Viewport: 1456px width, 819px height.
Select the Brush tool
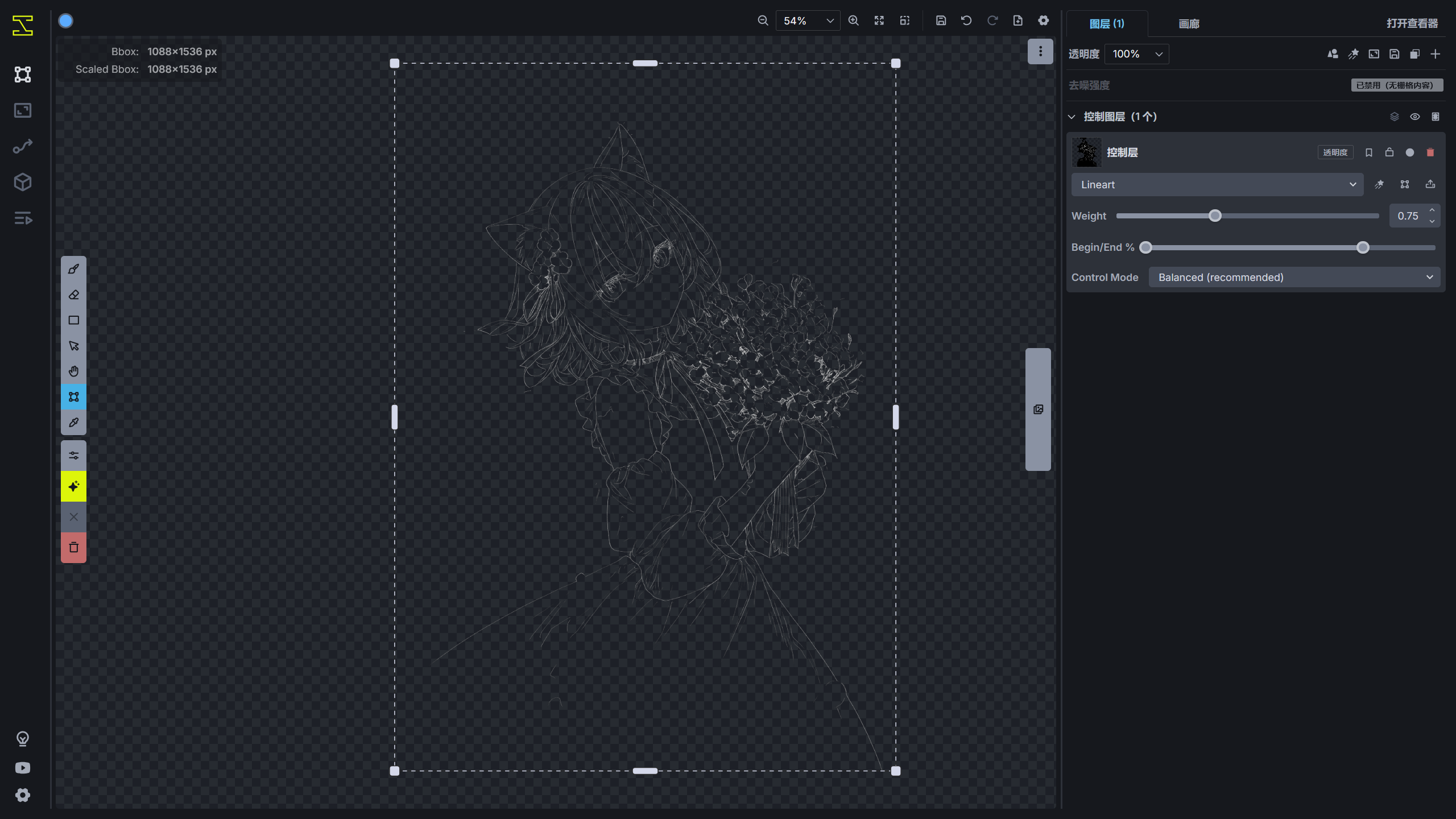click(73, 269)
